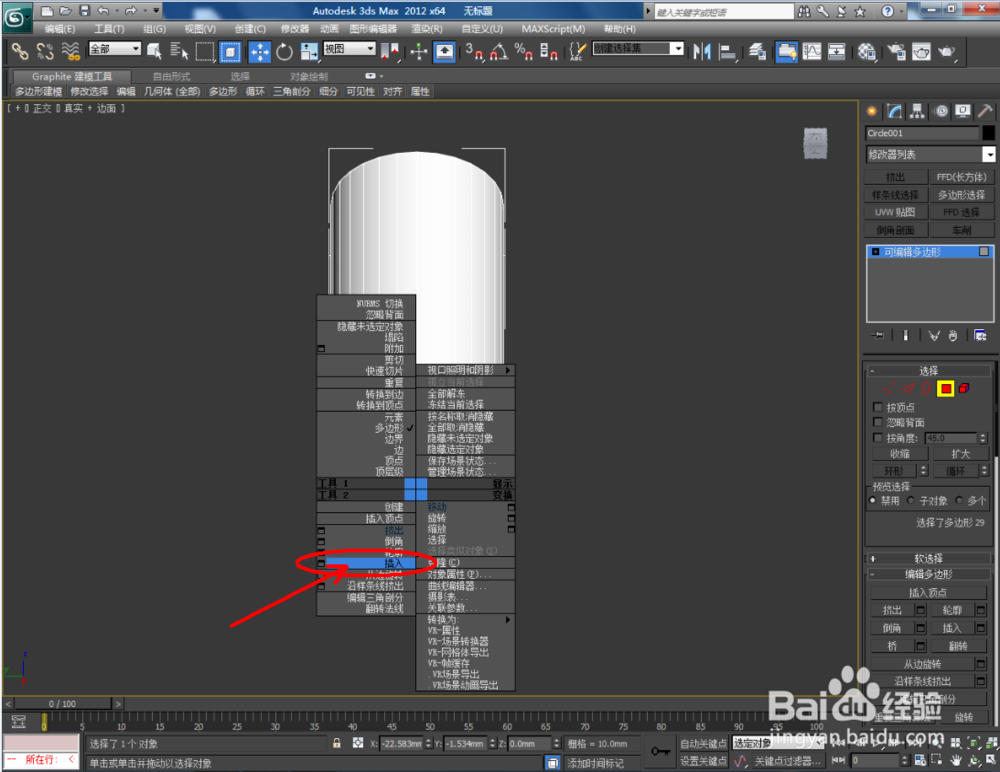Select the Select Object tool

pos(154,52)
